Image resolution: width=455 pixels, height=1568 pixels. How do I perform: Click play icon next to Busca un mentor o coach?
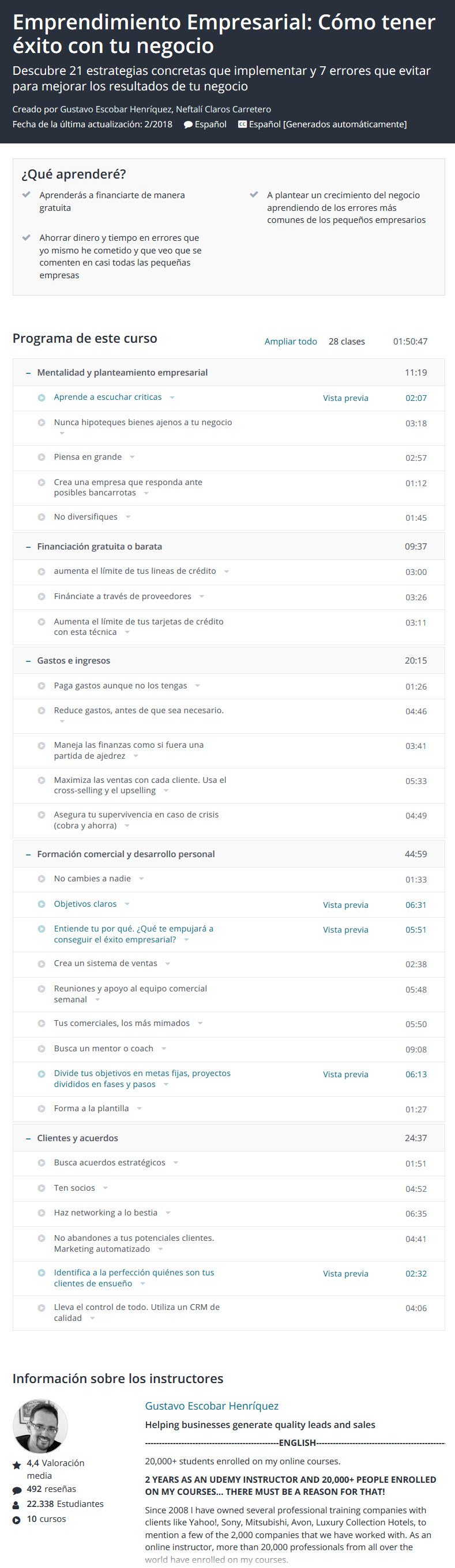(42, 1048)
